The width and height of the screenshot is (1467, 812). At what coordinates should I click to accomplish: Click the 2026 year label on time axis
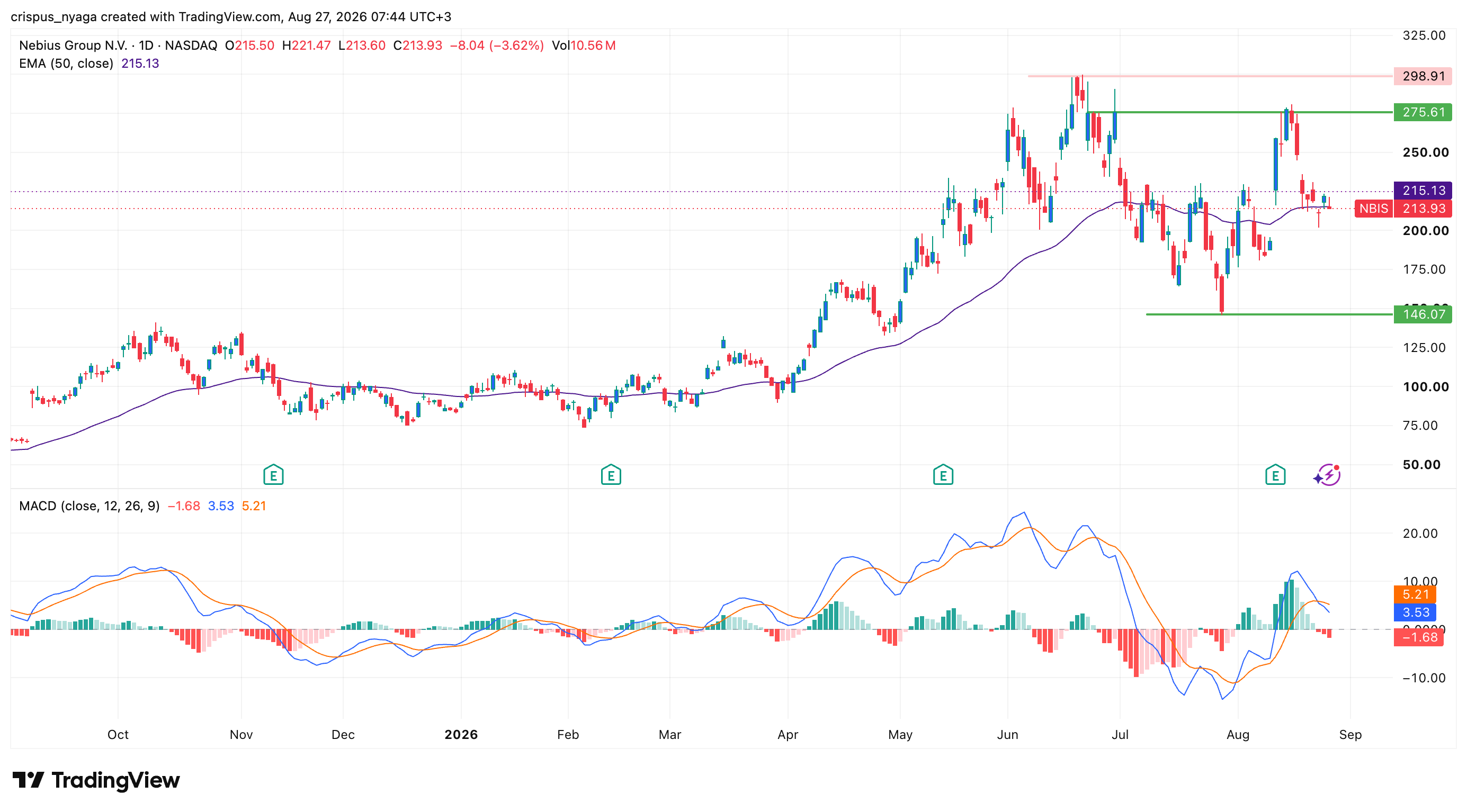[x=461, y=735]
